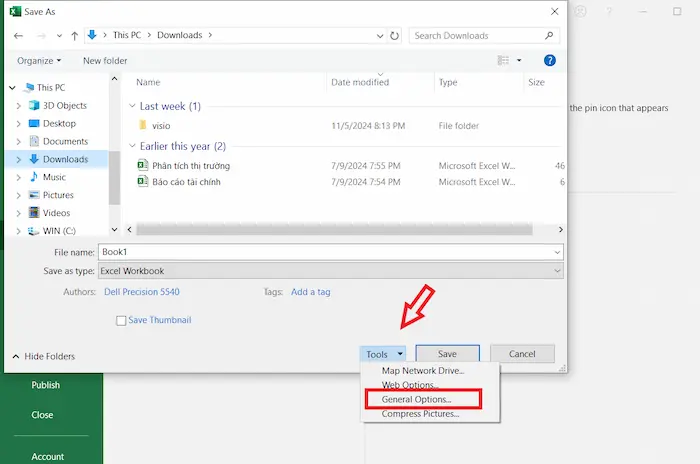Expand the Downloads tree node

pos(18,159)
